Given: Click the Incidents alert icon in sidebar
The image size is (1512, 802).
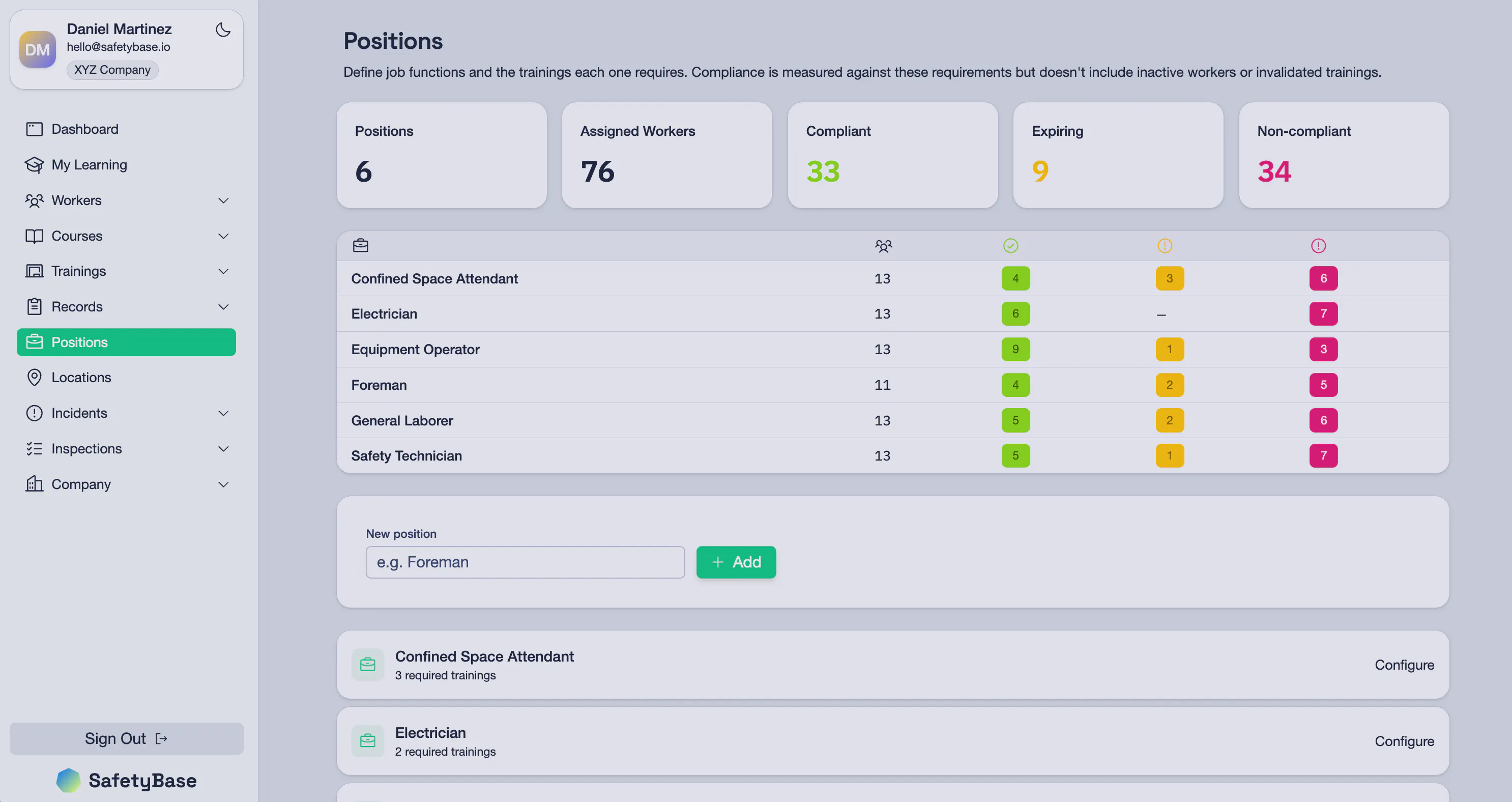Looking at the screenshot, I should 34,413.
